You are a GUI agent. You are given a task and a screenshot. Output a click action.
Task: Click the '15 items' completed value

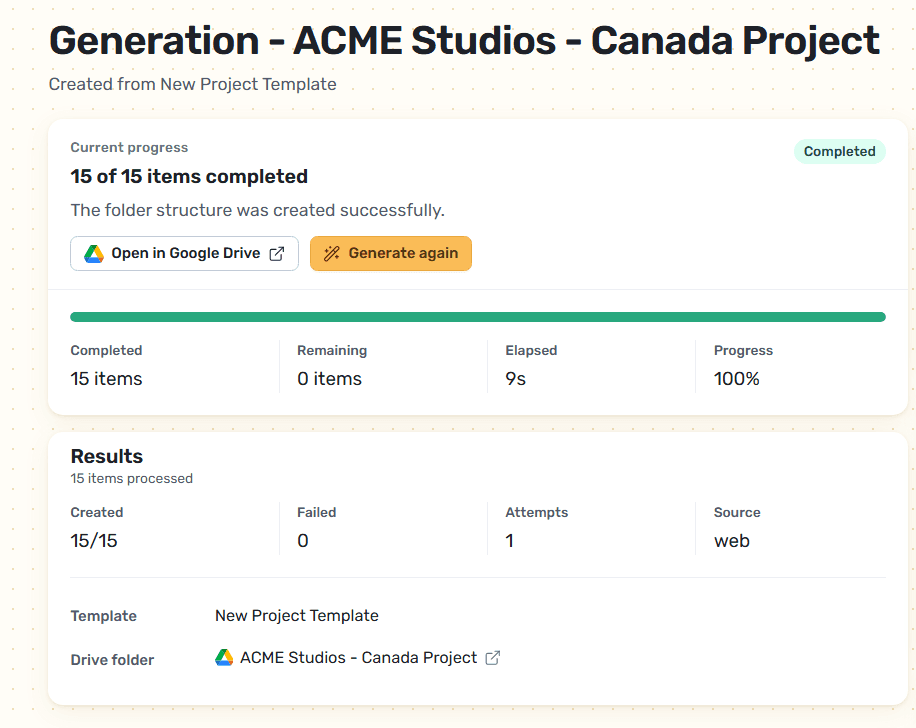point(106,379)
